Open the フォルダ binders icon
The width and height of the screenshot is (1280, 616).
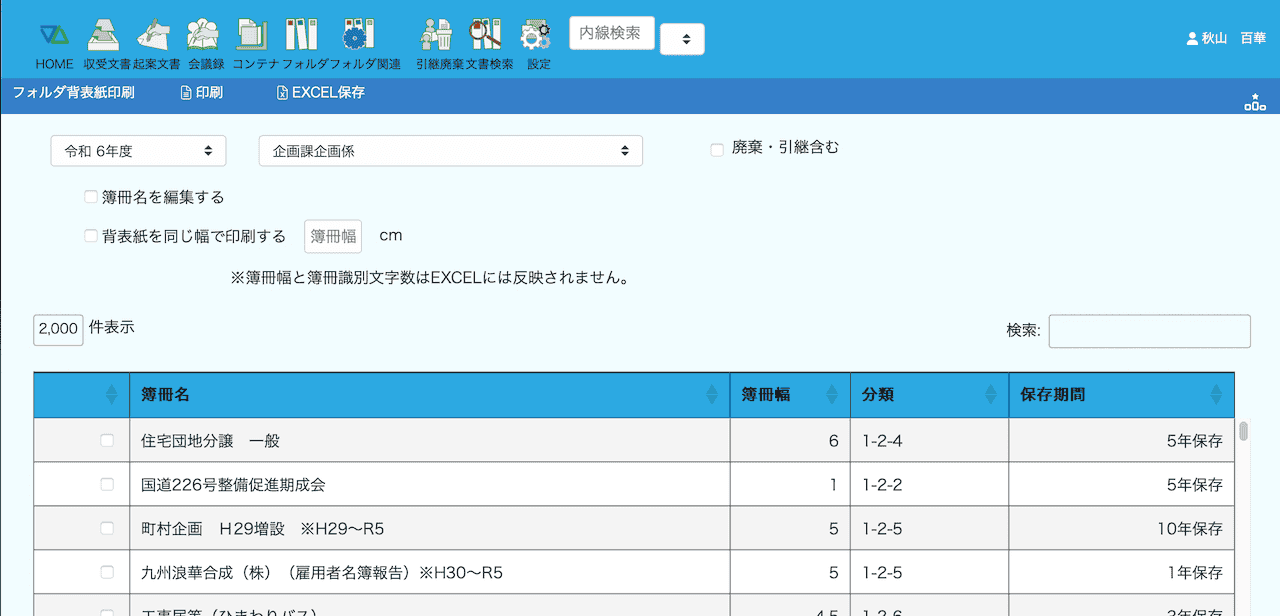point(301,36)
